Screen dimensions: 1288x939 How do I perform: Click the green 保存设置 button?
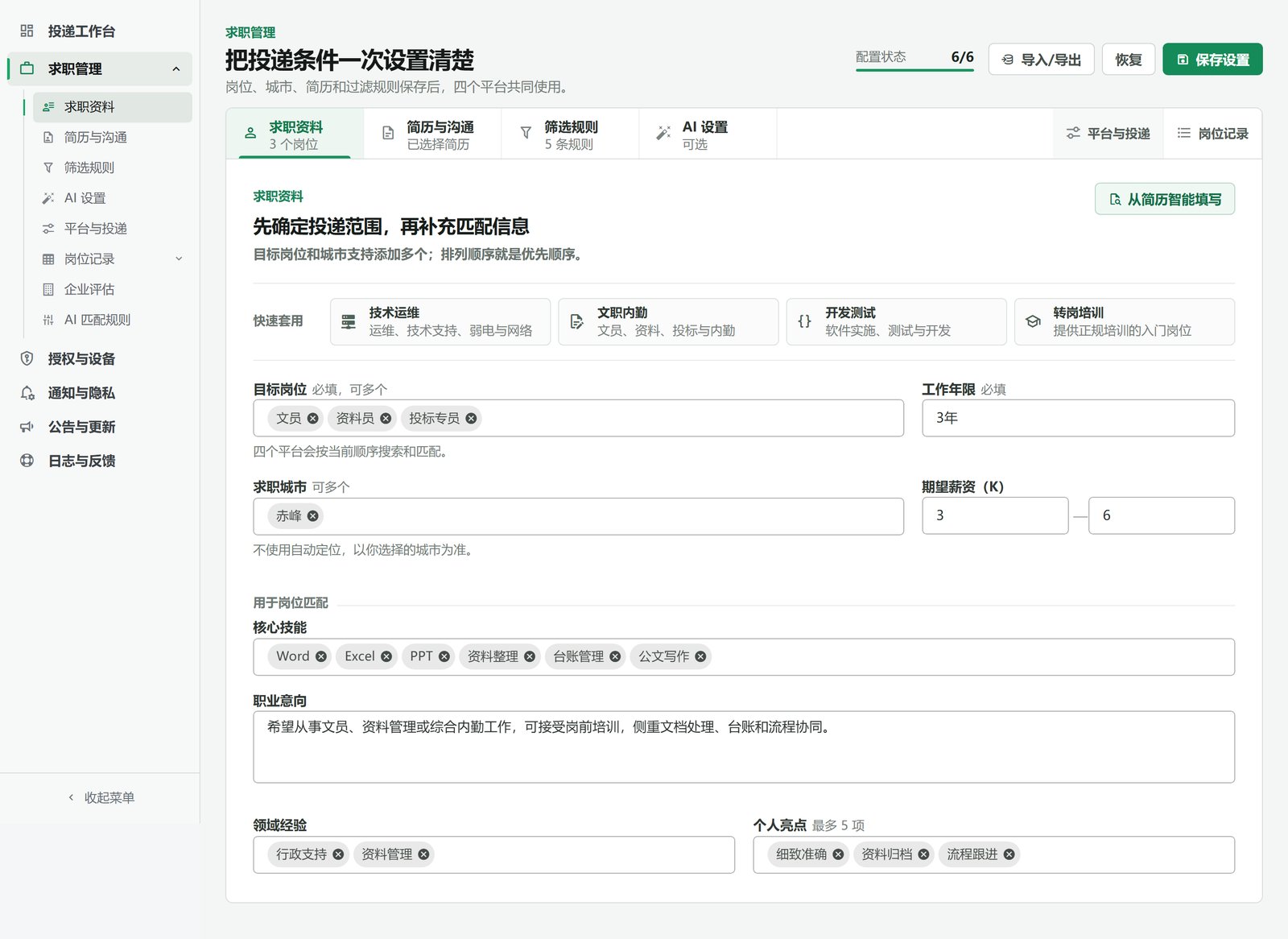pos(1212,60)
